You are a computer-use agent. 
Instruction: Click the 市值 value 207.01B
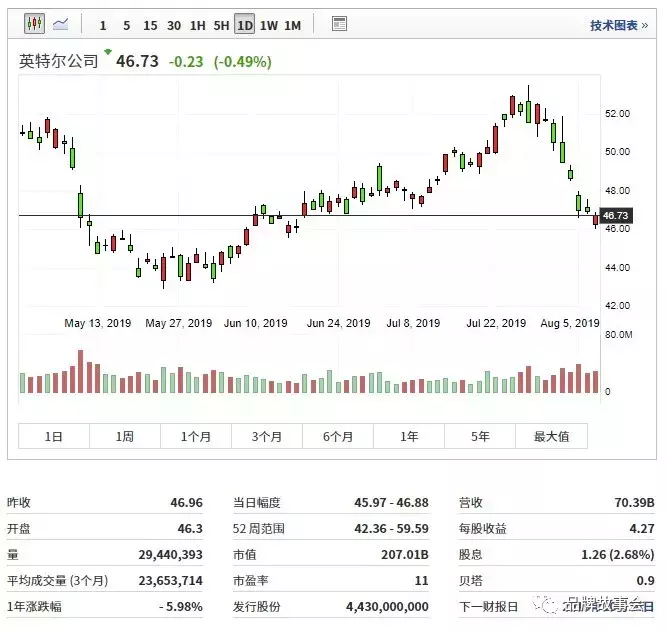tap(405, 554)
